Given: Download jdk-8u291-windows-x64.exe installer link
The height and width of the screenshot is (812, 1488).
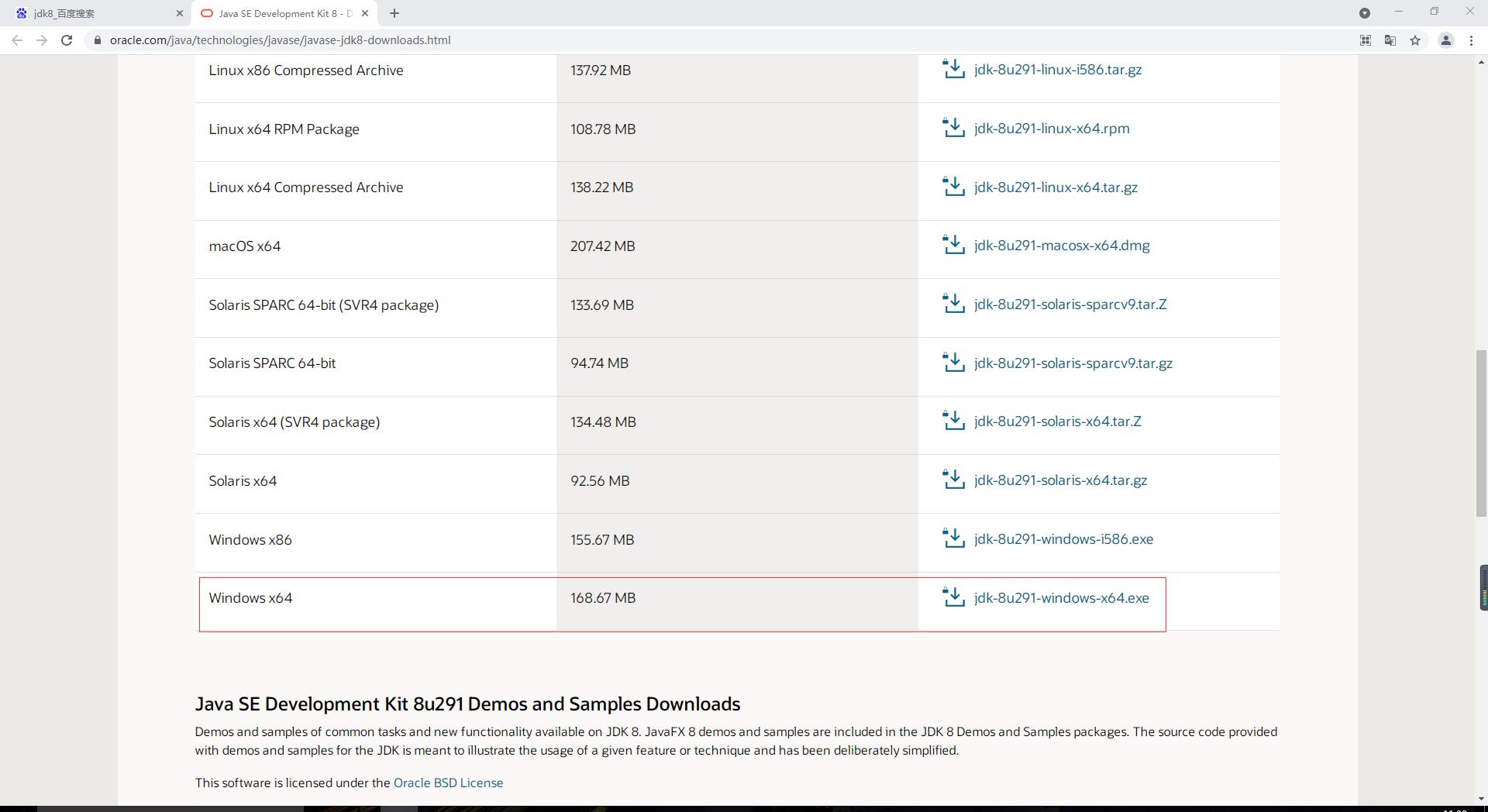Looking at the screenshot, I should (x=1061, y=598).
